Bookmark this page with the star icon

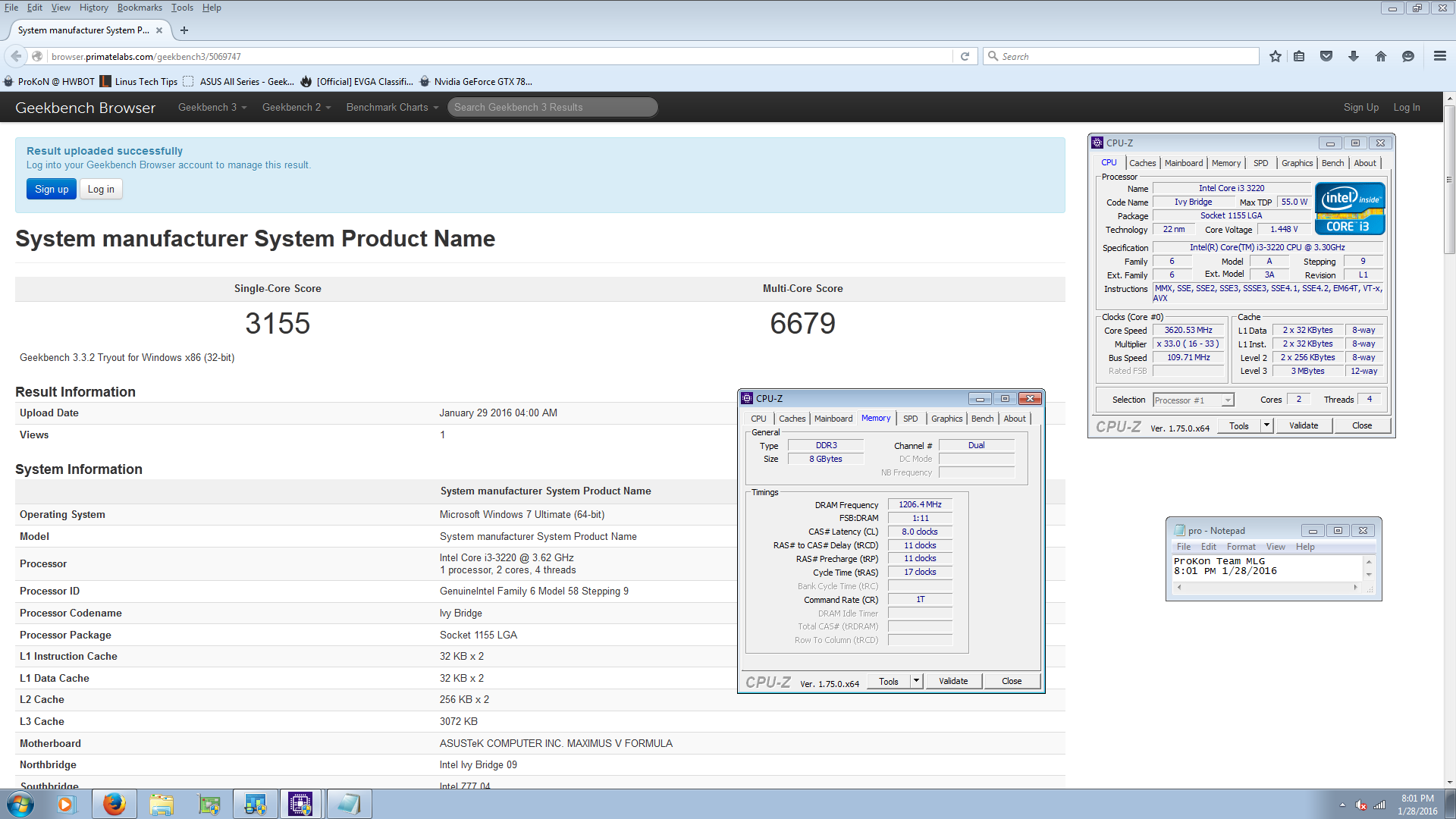pyautogui.click(x=1276, y=56)
